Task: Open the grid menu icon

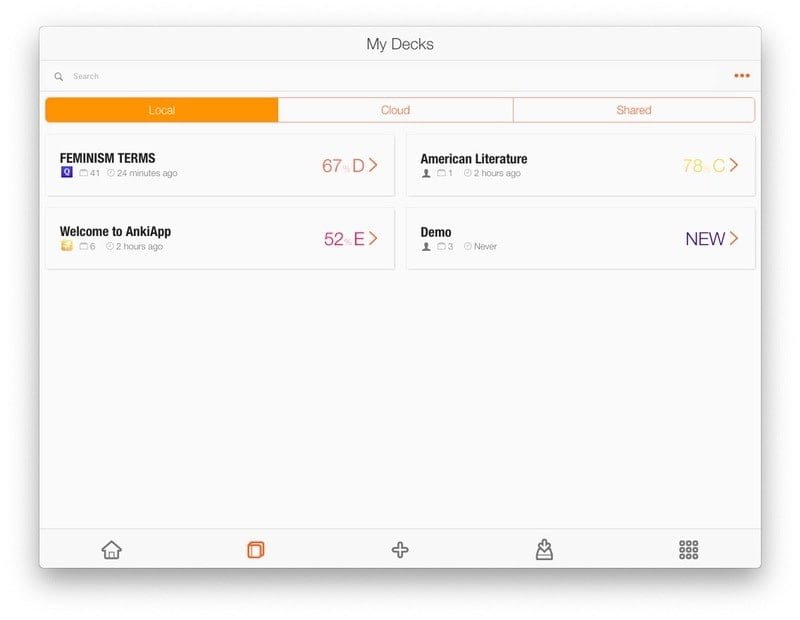Action: 688,550
